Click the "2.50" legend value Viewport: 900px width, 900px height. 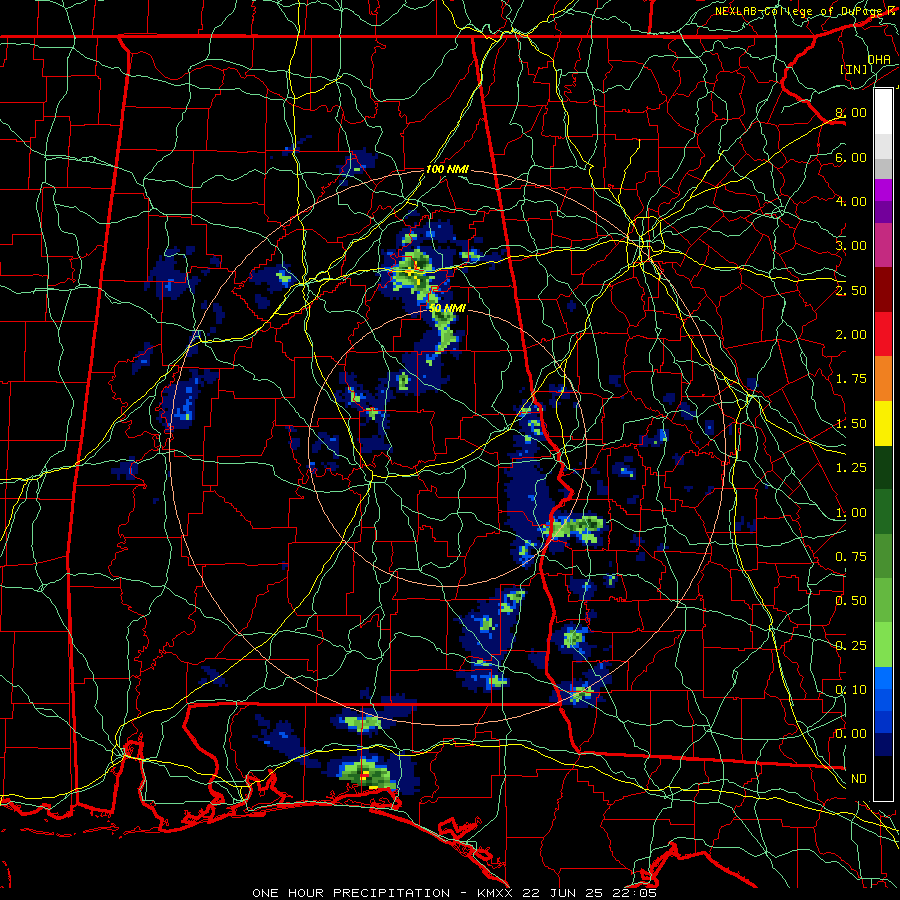point(851,290)
